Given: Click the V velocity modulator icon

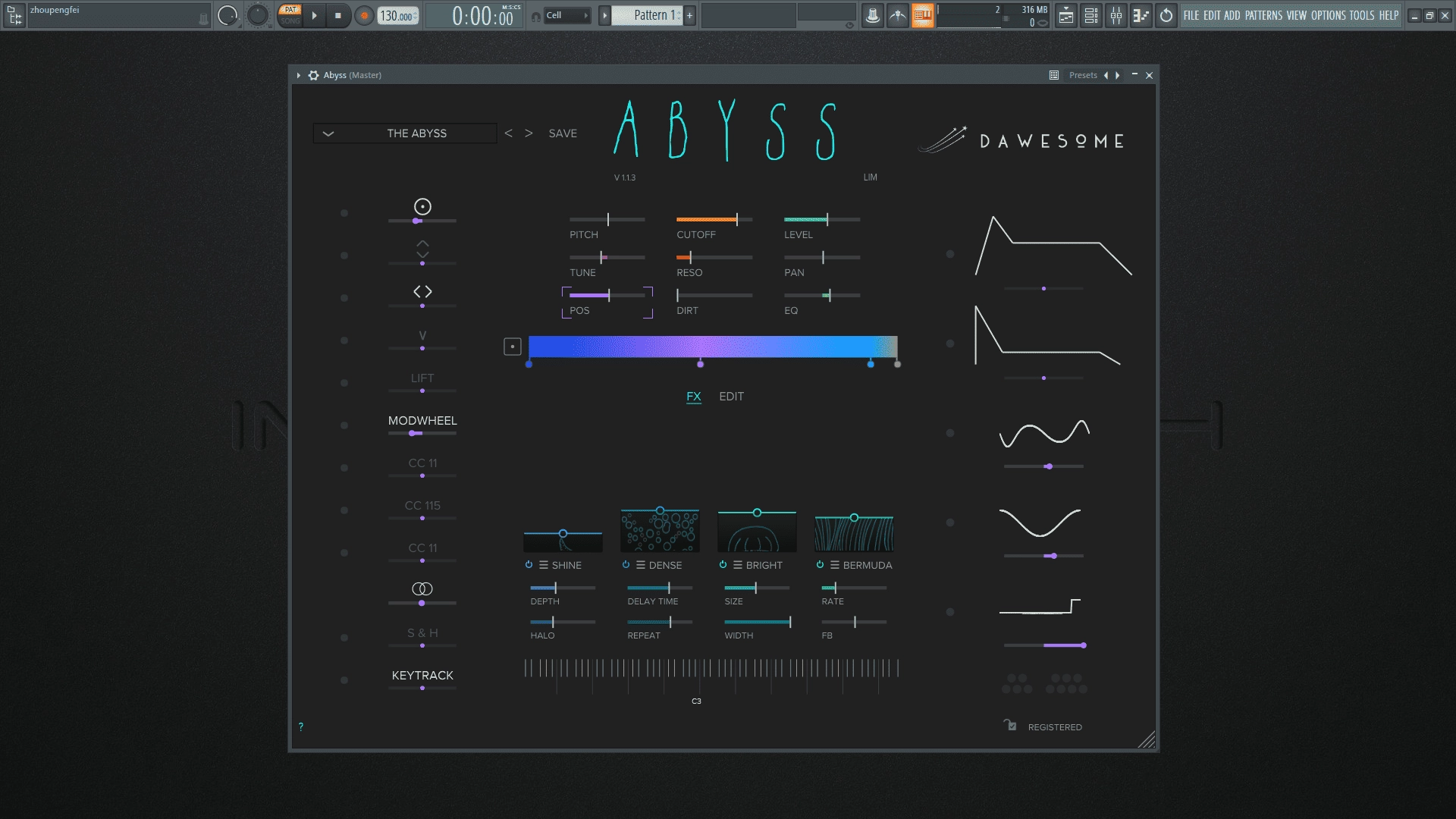Looking at the screenshot, I should pyautogui.click(x=422, y=335).
